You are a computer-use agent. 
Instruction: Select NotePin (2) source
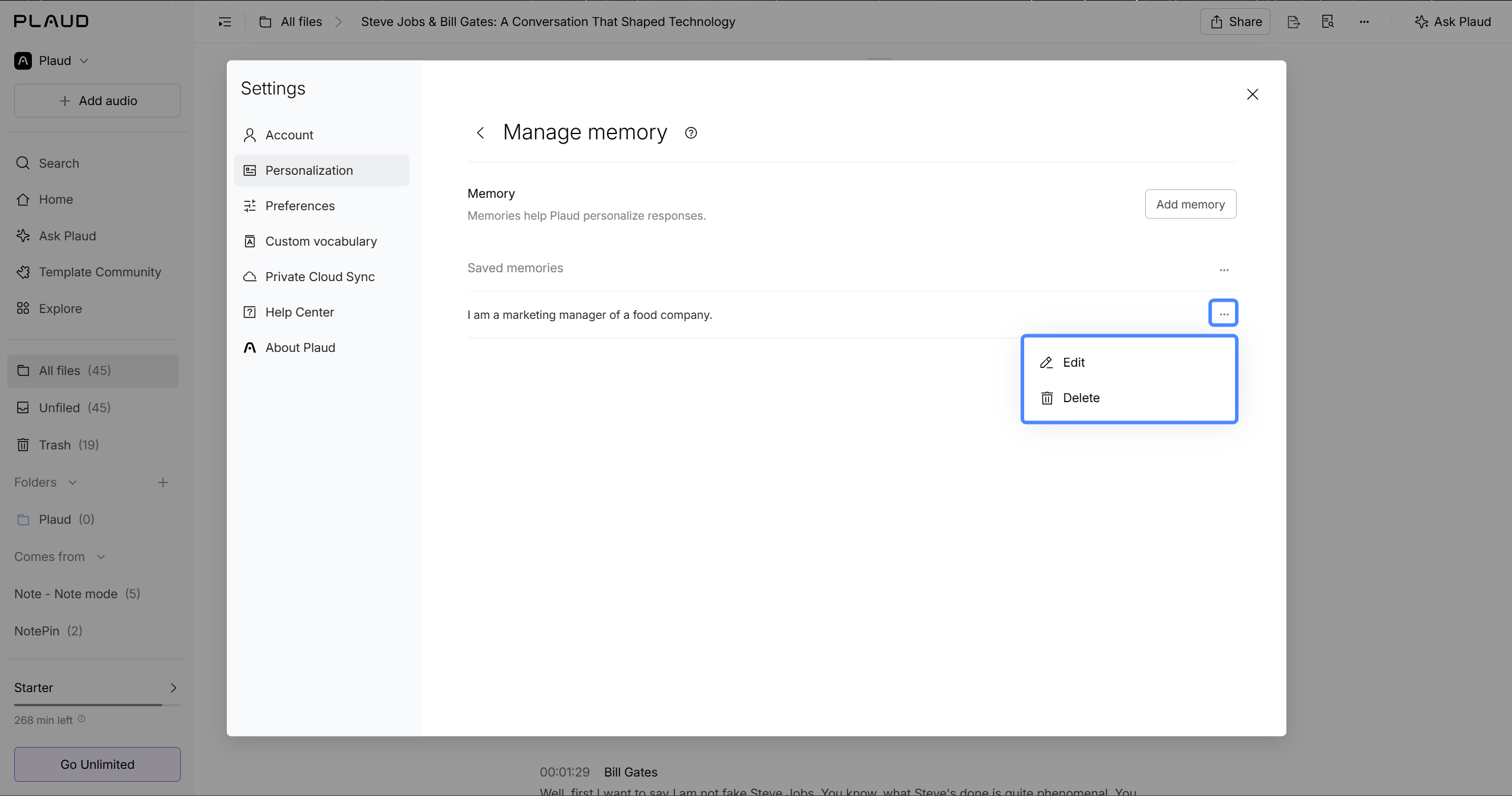click(48, 631)
